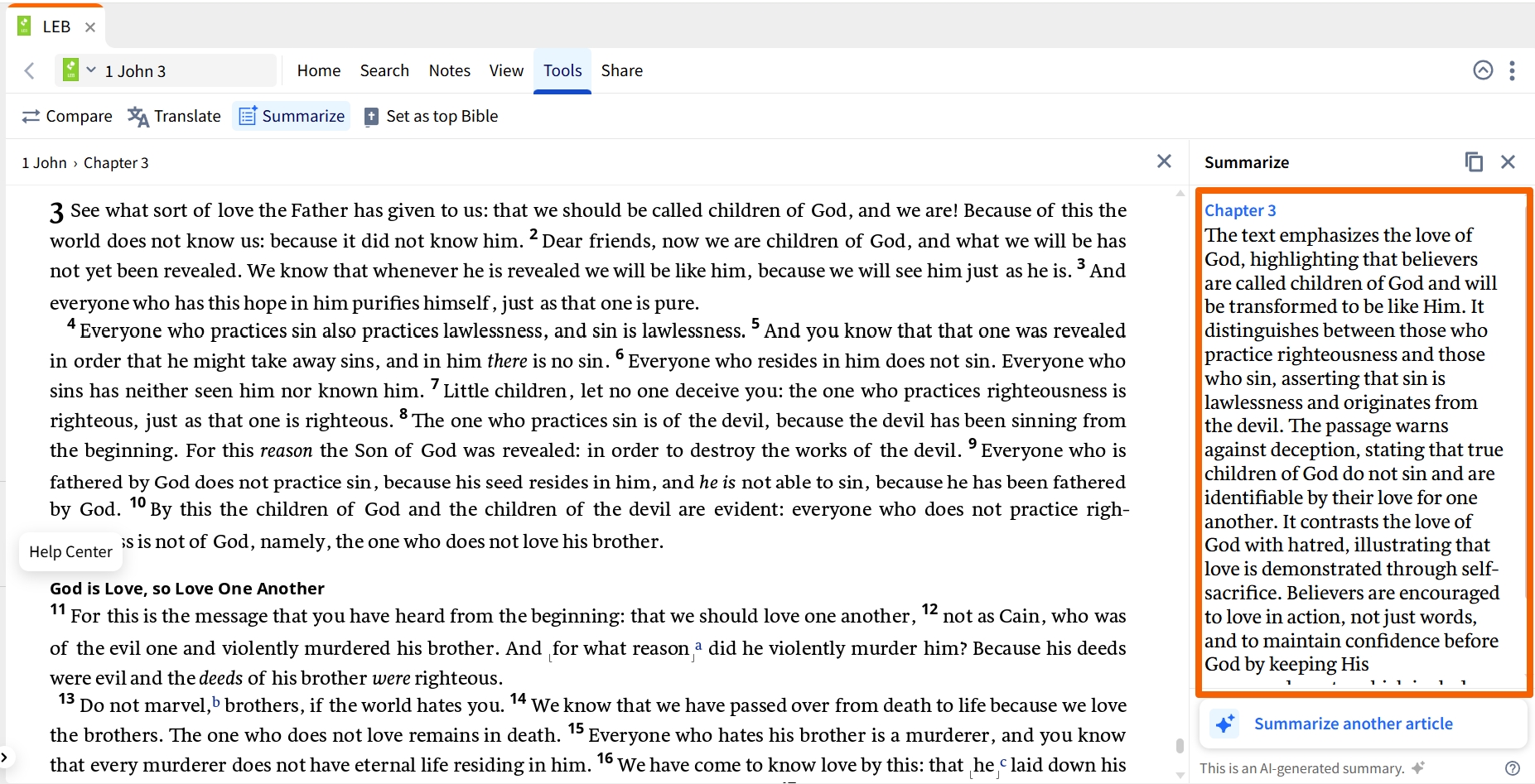
Task: Click footnote marker b after 'marvel'
Action: pos(216,702)
